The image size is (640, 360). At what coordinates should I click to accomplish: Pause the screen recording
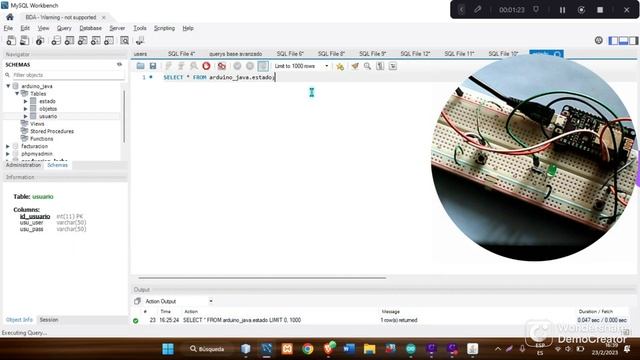562,10
